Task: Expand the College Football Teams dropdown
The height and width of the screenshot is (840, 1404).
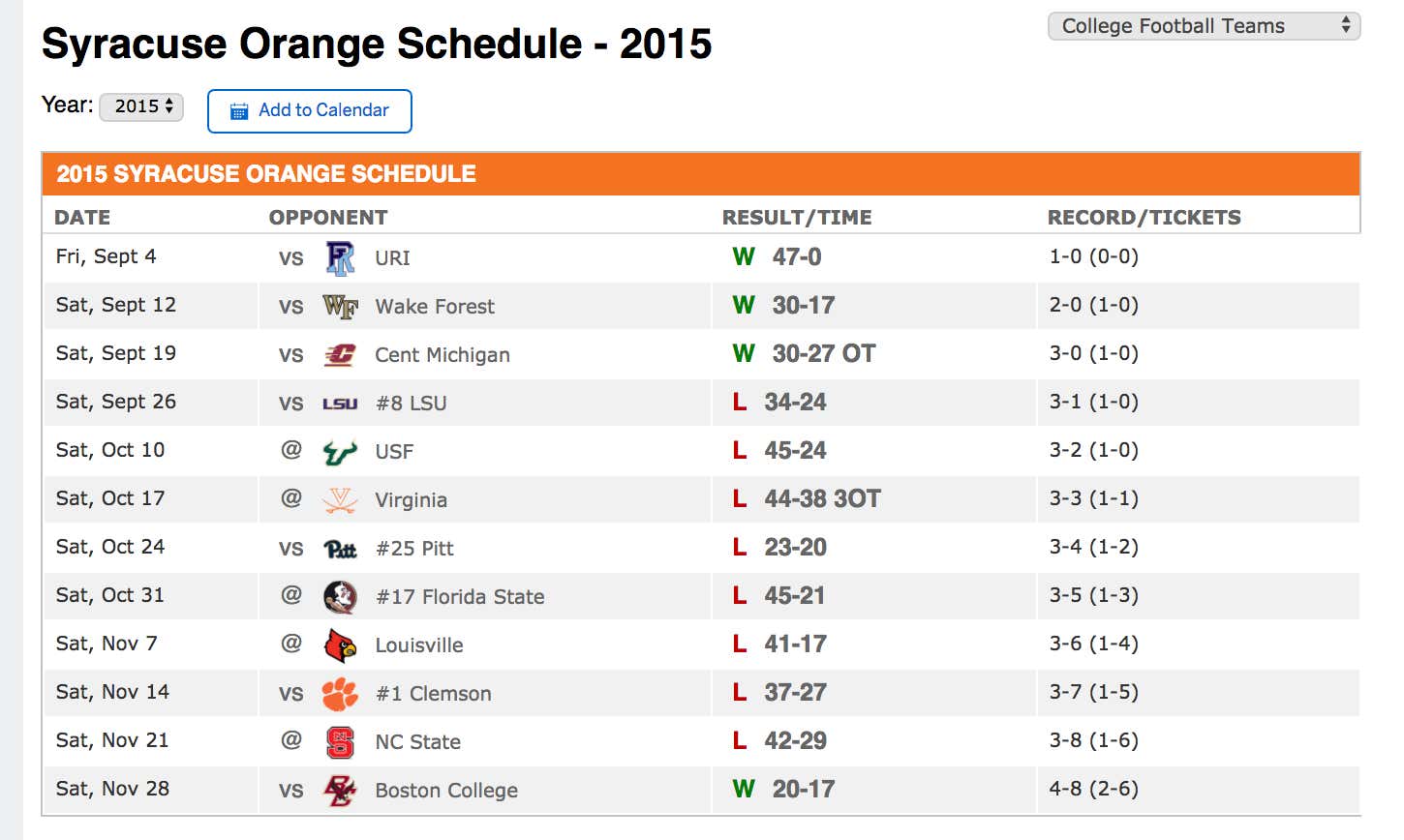Action: click(1204, 26)
